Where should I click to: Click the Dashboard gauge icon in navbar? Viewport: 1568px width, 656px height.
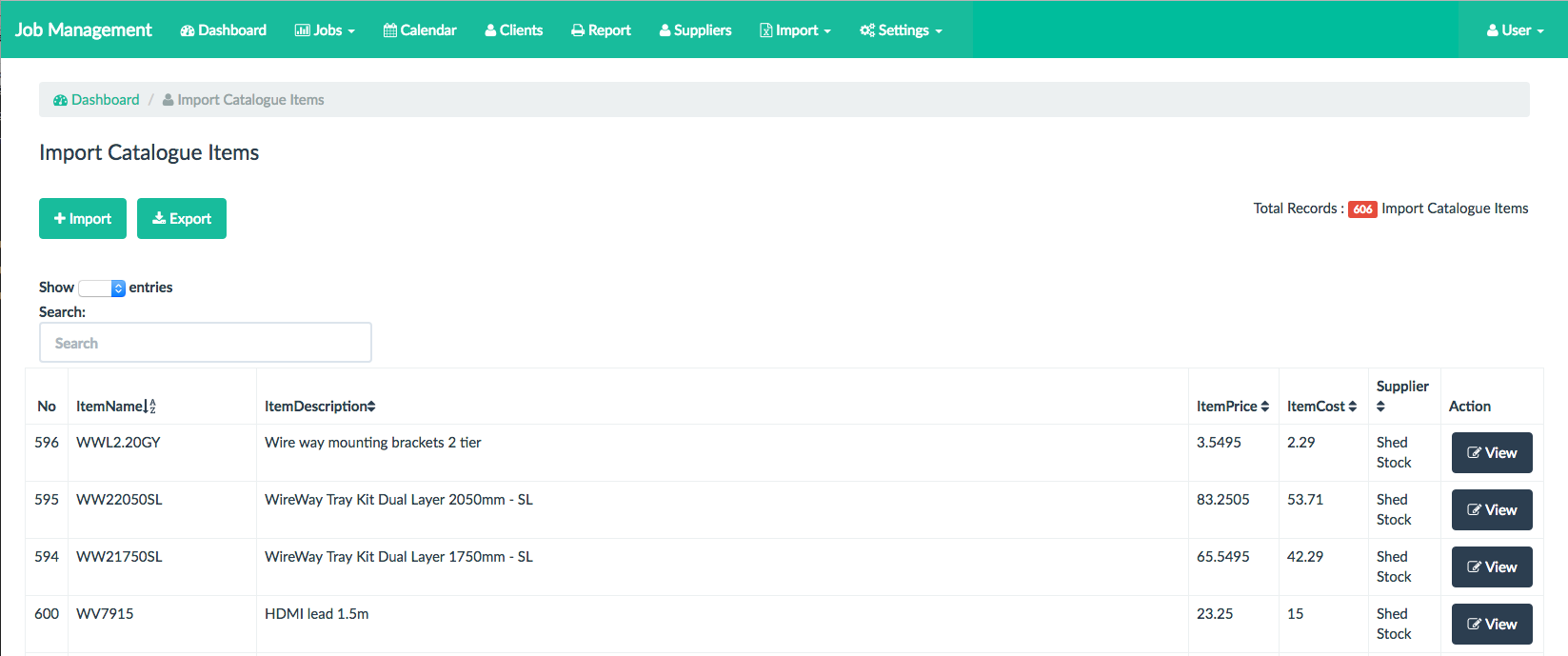[188, 30]
